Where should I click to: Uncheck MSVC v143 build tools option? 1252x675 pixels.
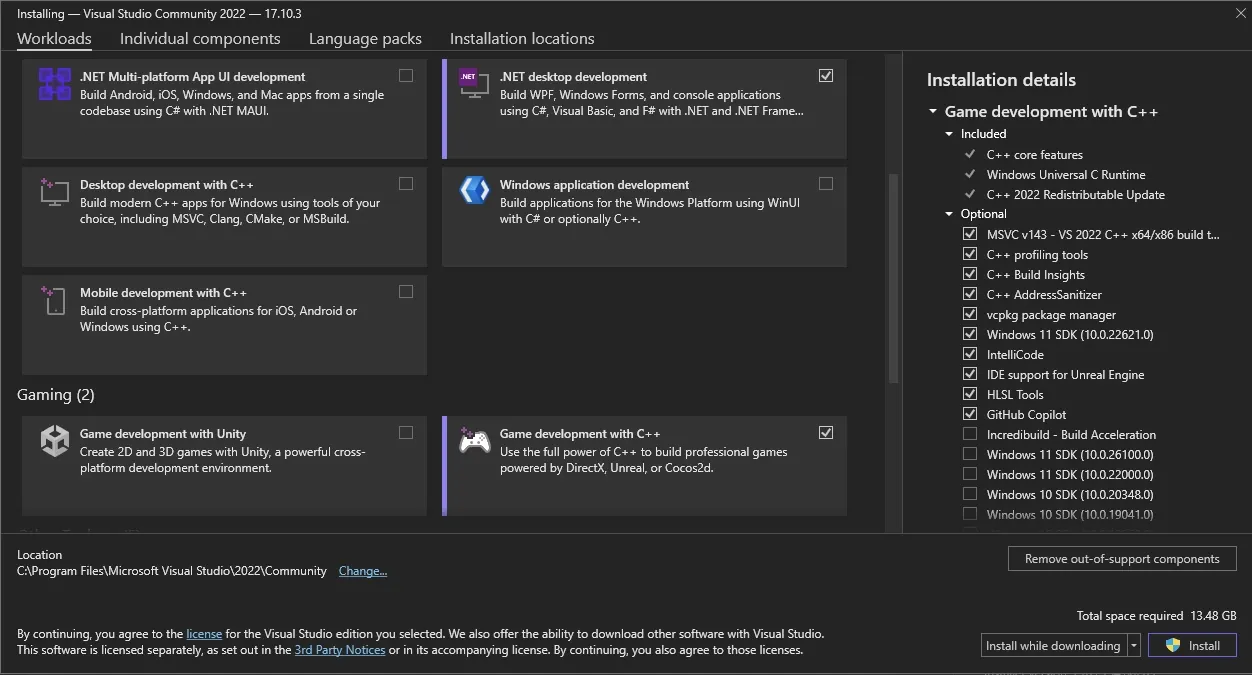coord(969,234)
